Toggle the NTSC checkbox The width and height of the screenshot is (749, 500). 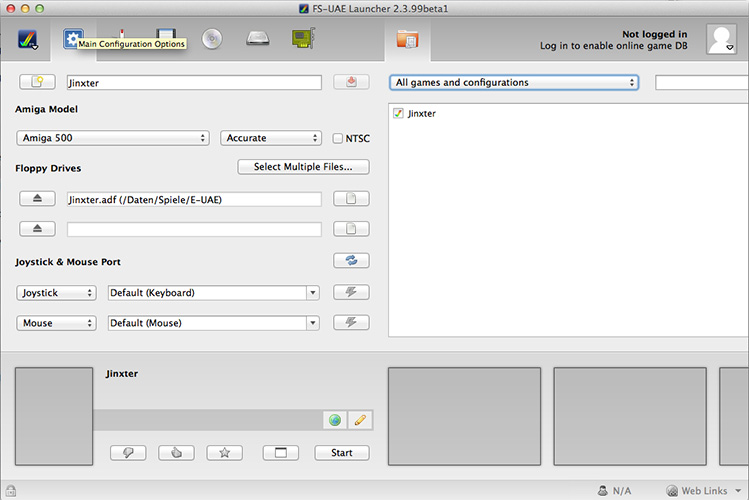click(x=338, y=138)
